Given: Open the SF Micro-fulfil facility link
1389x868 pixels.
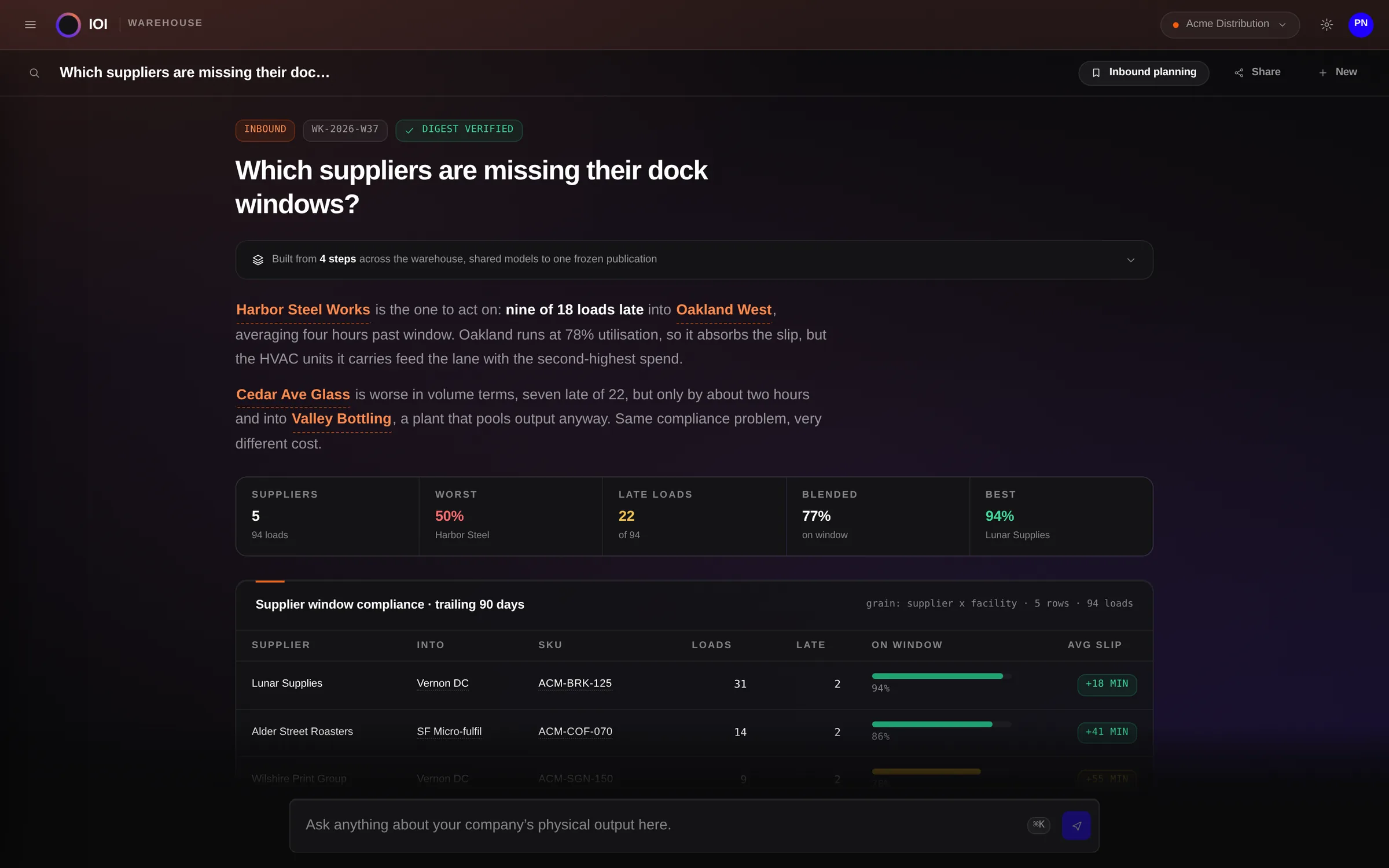Looking at the screenshot, I should point(449,731).
